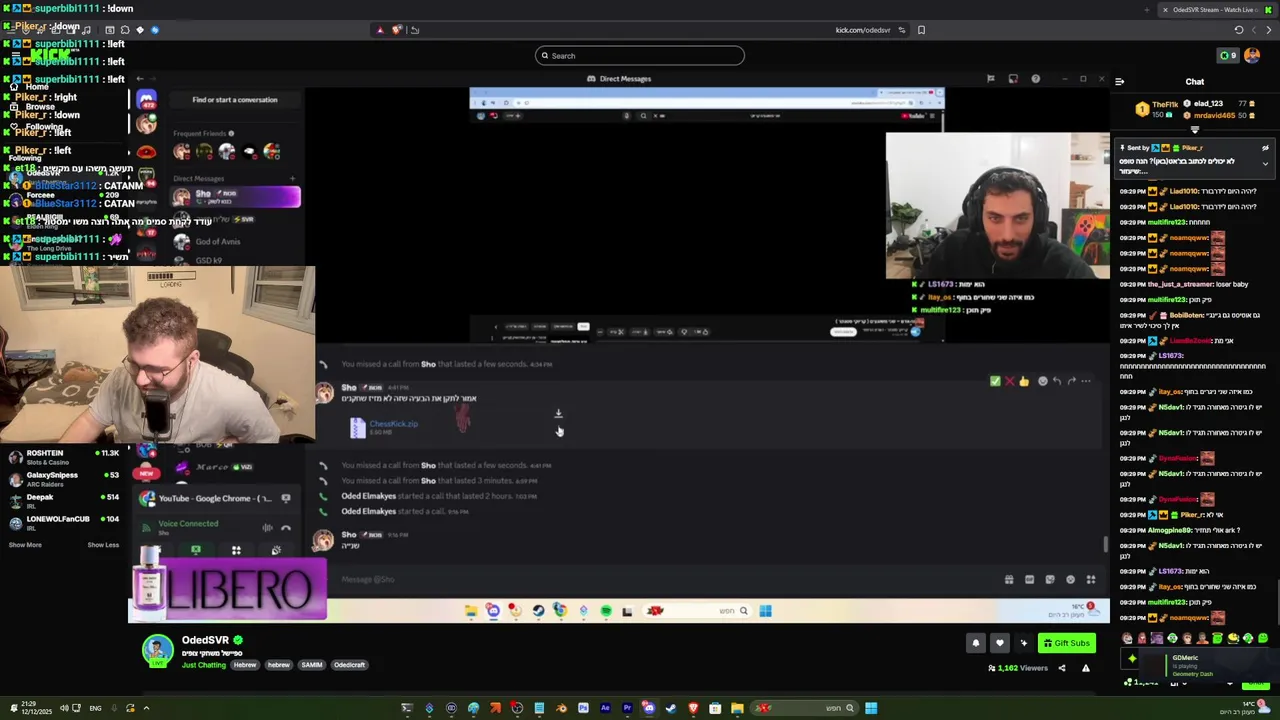Select the SAMIM tag
This screenshot has width=1280, height=720.
(312, 665)
